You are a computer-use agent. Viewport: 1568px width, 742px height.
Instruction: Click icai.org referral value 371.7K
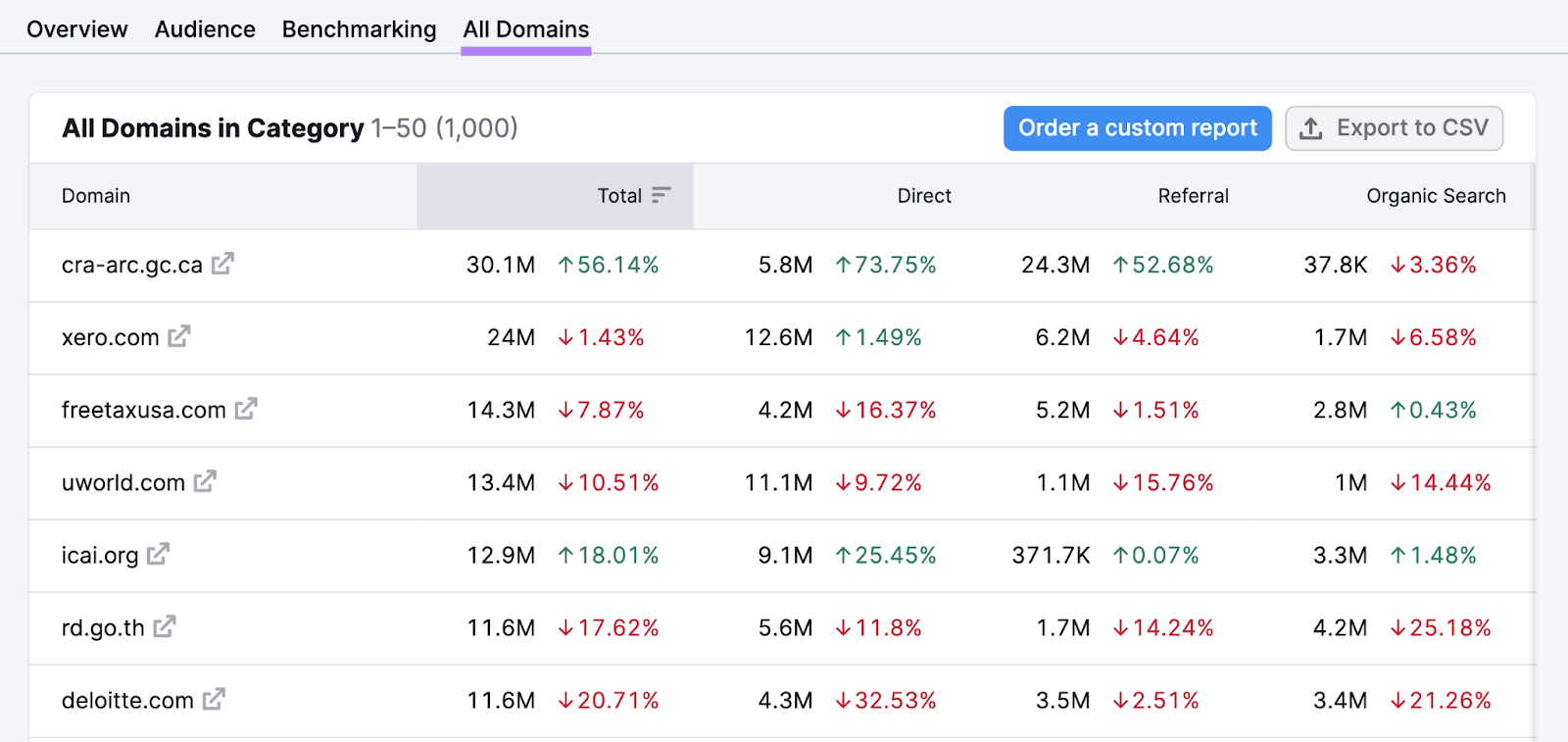[x=1052, y=555]
